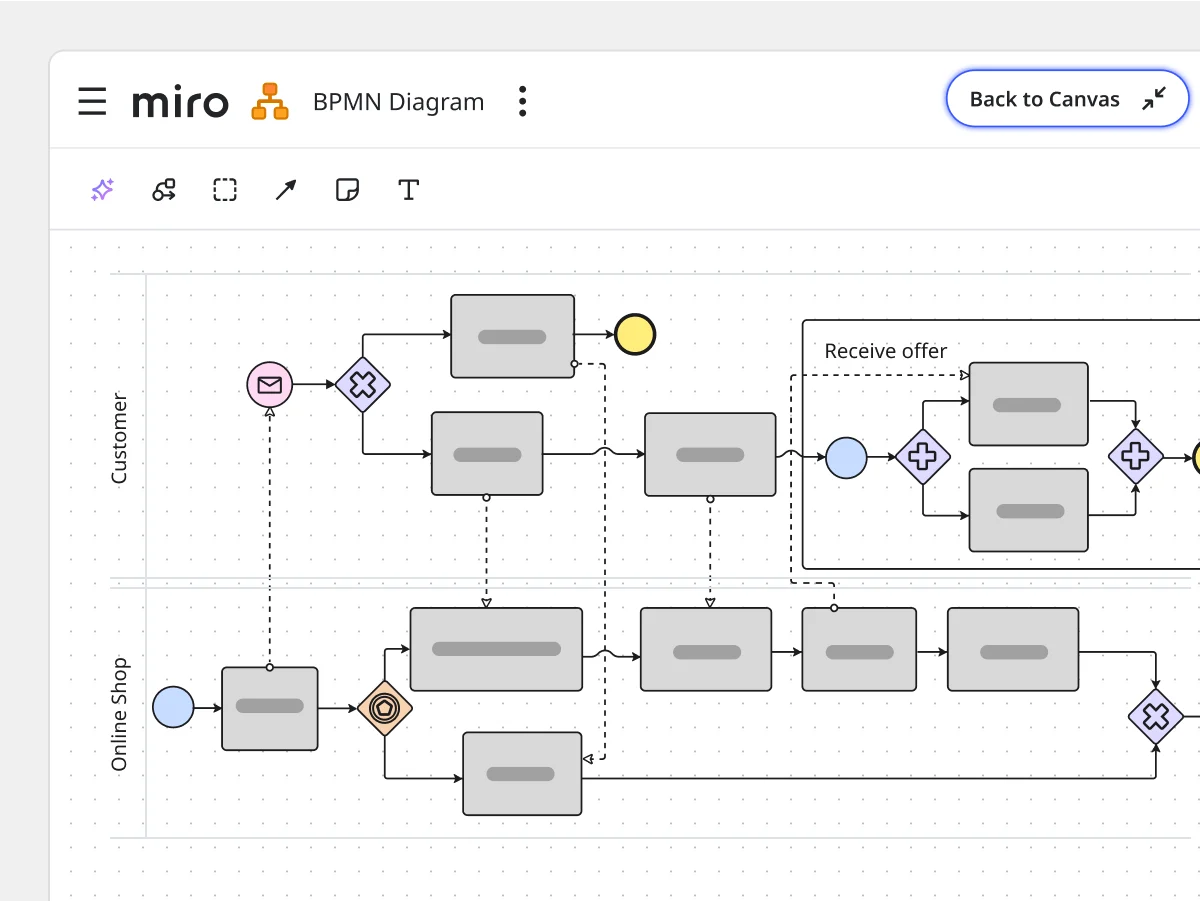Open the three-dot more options menu
This screenshot has height=901, width=1200.
click(x=522, y=101)
